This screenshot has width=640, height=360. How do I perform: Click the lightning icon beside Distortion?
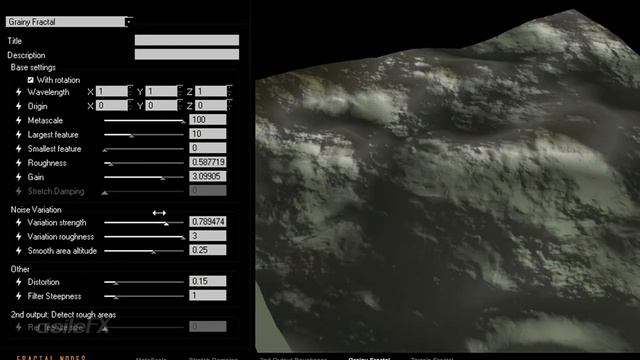(18, 282)
